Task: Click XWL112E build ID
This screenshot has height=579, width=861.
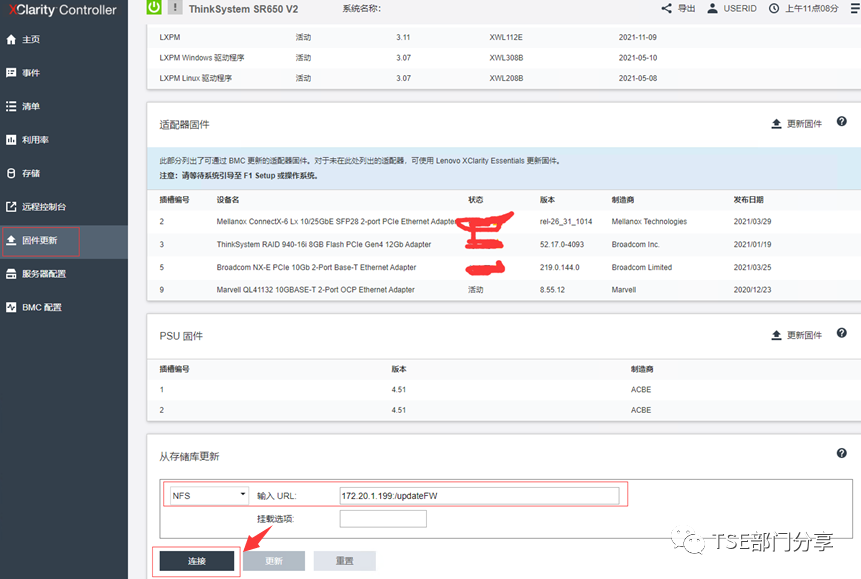Action: [x=506, y=37]
